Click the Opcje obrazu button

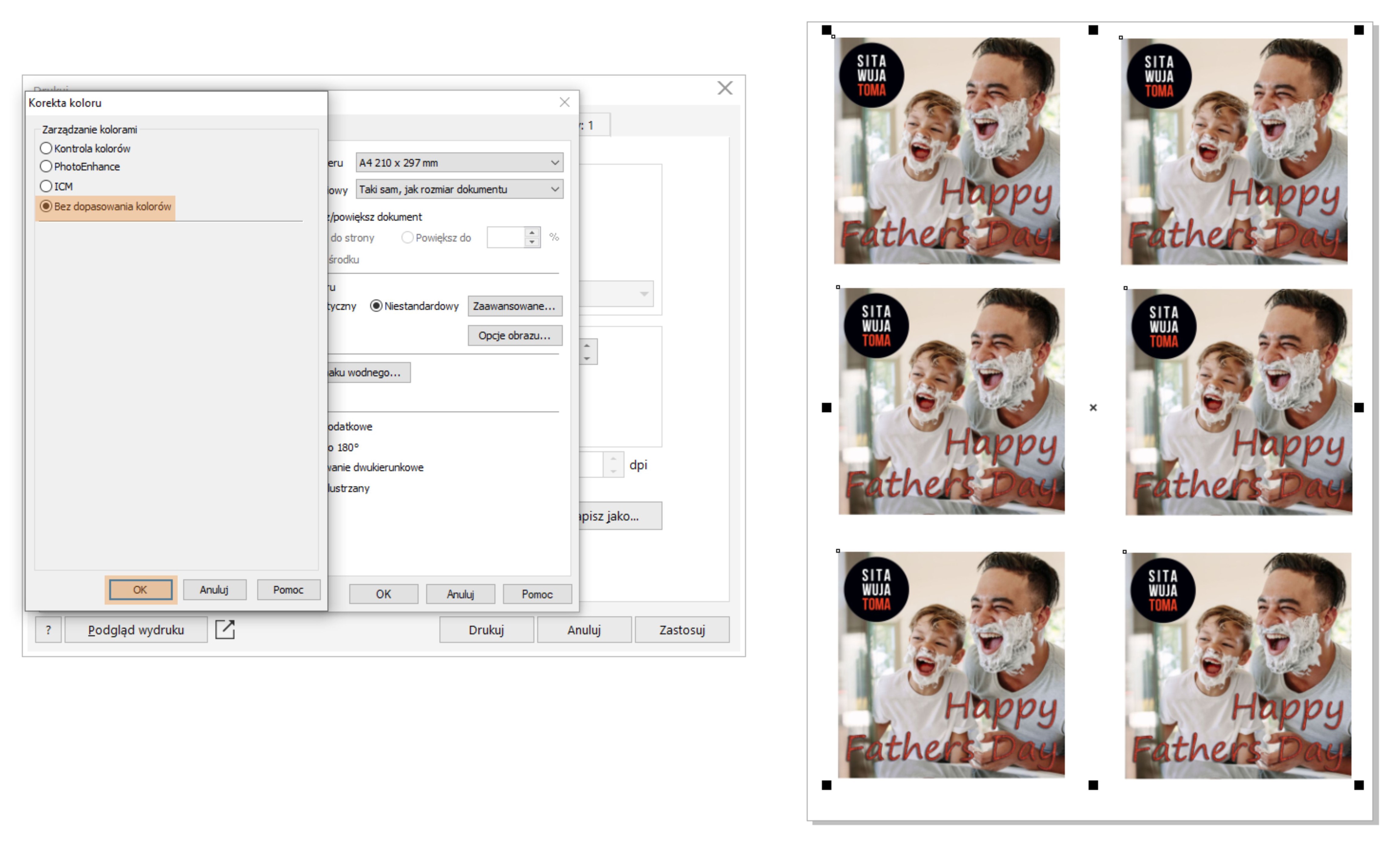(x=514, y=336)
